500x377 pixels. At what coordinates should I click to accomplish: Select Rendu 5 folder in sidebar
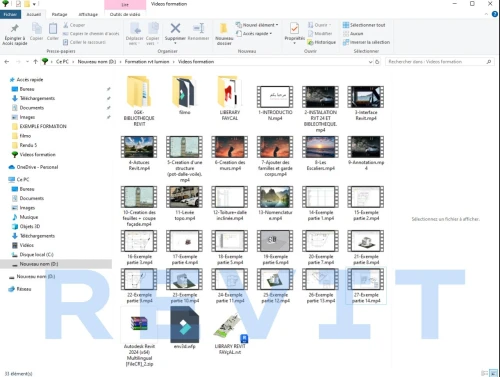pyautogui.click(x=28, y=145)
